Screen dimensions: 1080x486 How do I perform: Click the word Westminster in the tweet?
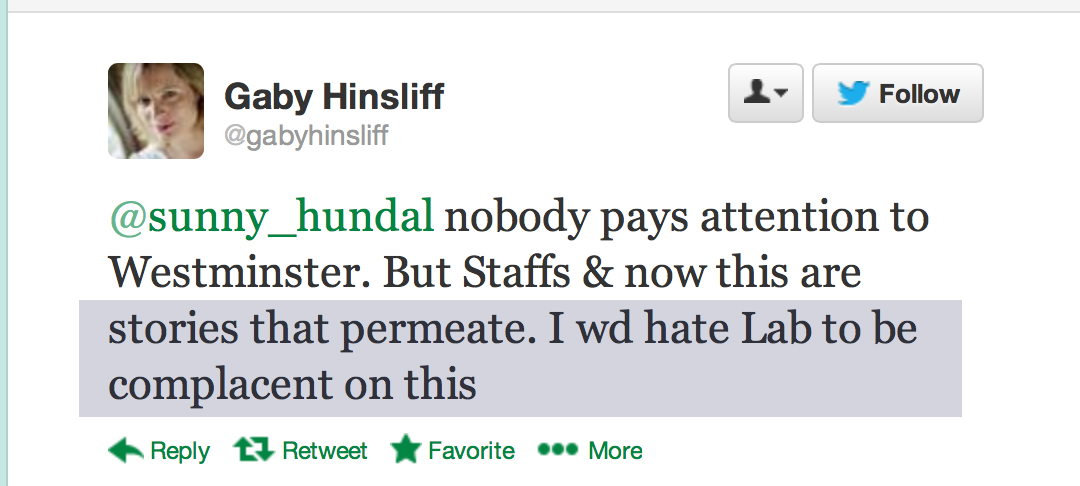pos(237,273)
